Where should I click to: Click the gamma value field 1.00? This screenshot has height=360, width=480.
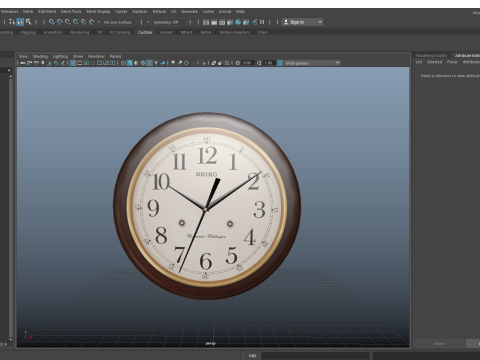(269, 63)
